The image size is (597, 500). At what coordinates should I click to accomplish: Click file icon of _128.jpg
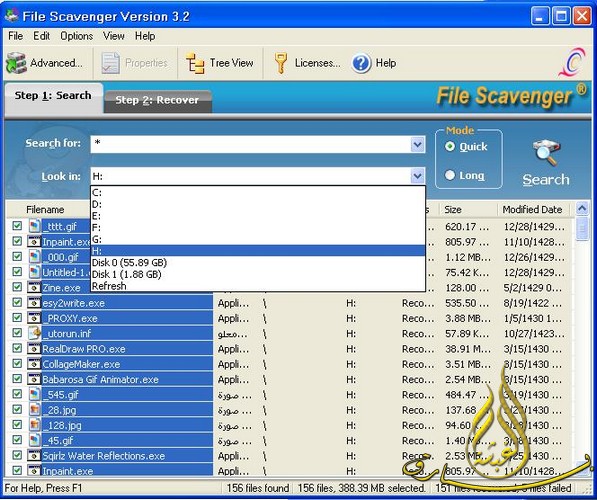34,425
